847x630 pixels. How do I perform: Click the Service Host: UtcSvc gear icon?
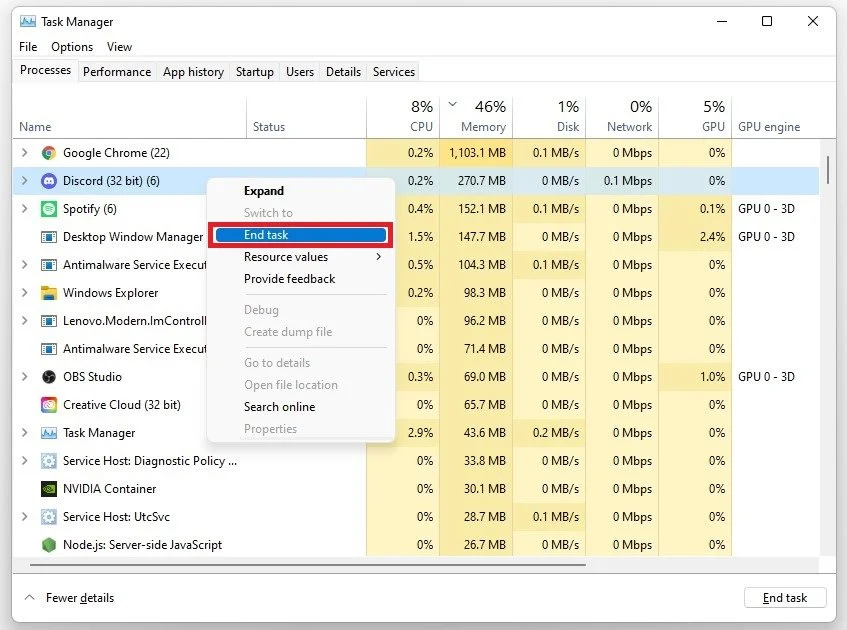click(x=49, y=517)
